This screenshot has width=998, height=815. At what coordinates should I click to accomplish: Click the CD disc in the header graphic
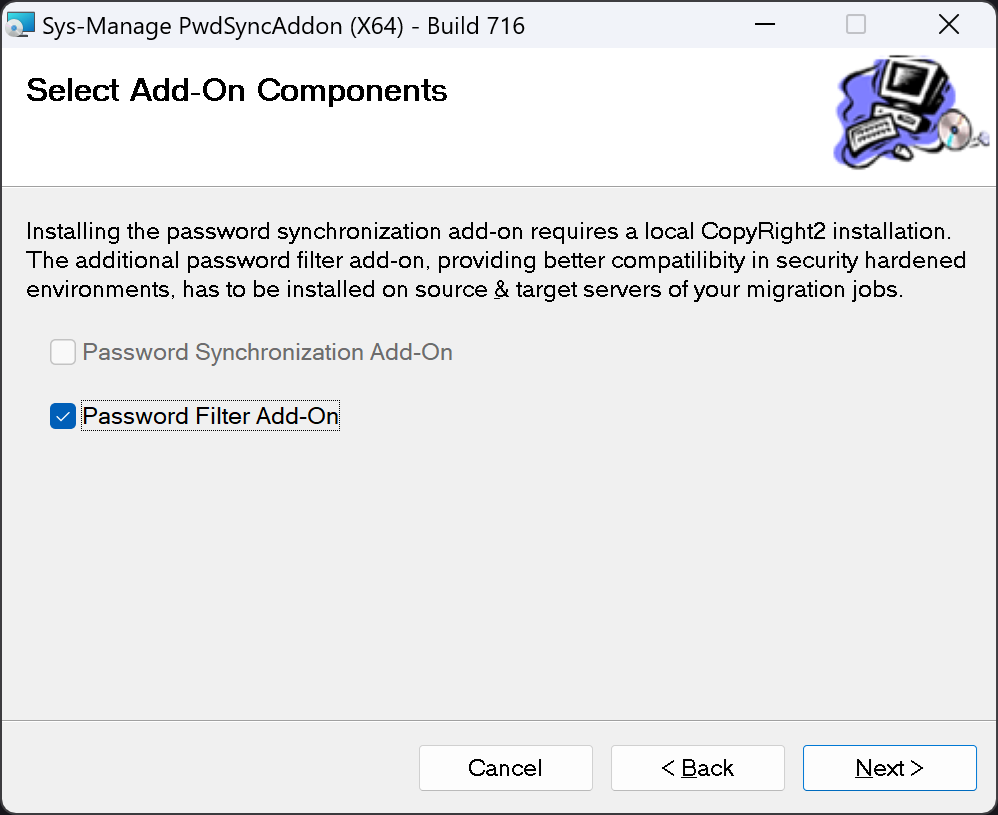click(x=956, y=130)
